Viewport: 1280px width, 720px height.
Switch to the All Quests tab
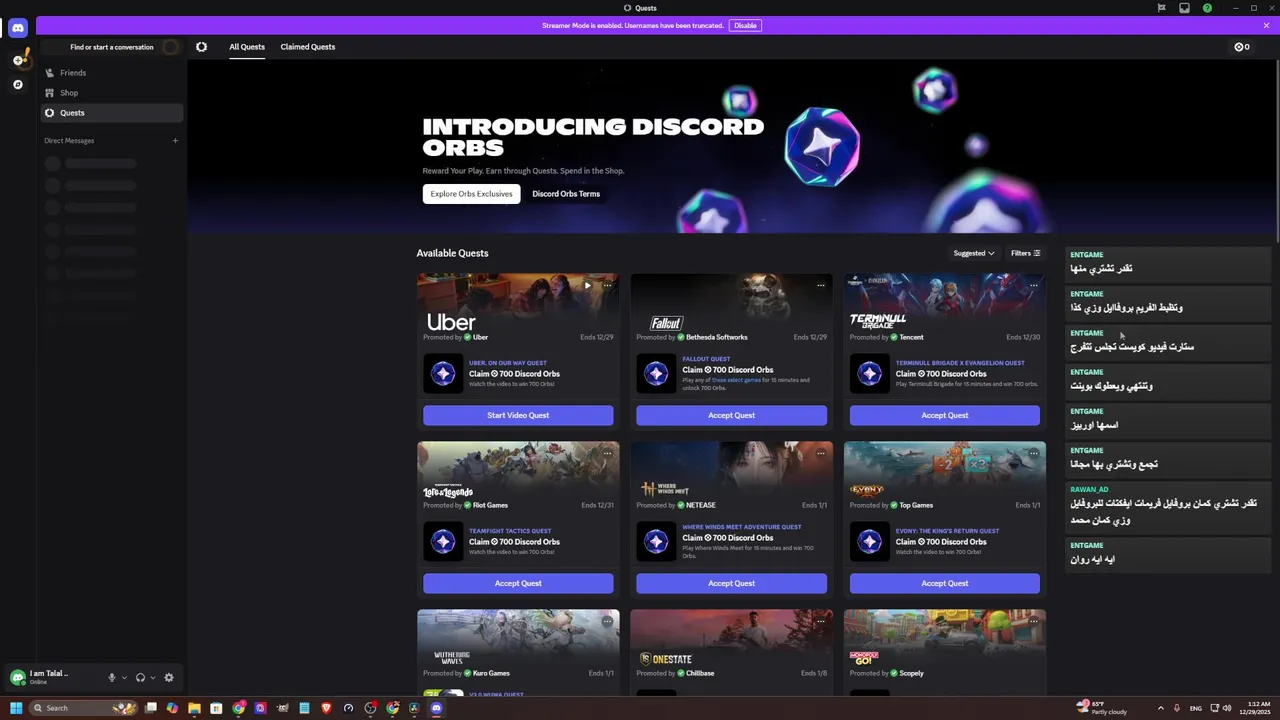coord(247,47)
